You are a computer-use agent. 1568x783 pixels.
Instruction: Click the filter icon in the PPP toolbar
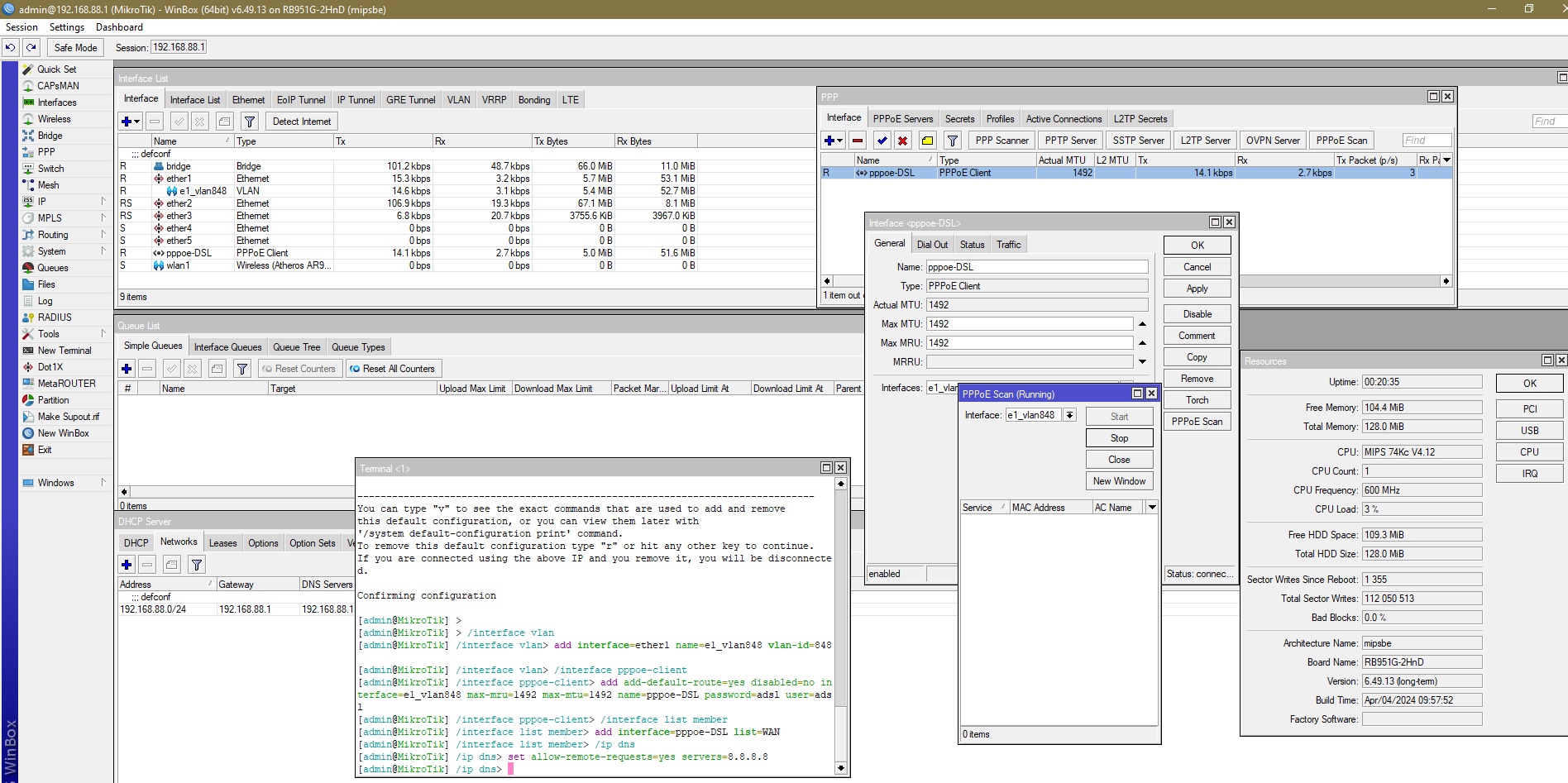[x=953, y=141]
